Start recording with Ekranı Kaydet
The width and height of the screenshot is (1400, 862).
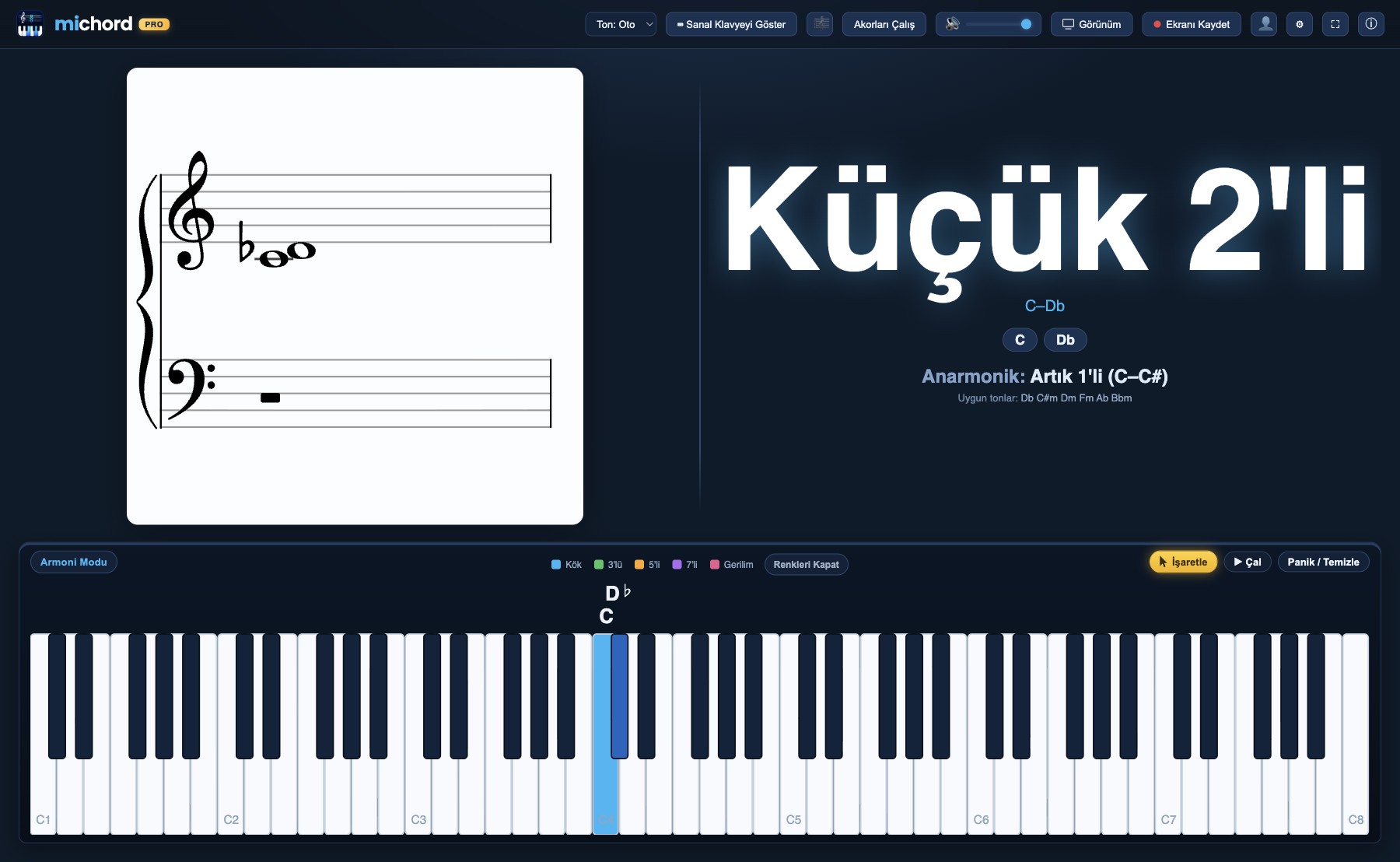click(x=1192, y=24)
